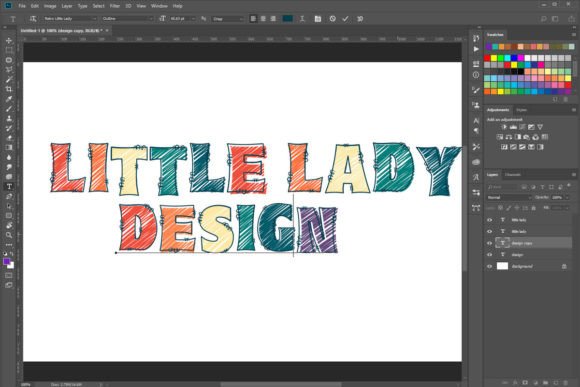Open the layer Opacity dropdown arrow

click(568, 198)
